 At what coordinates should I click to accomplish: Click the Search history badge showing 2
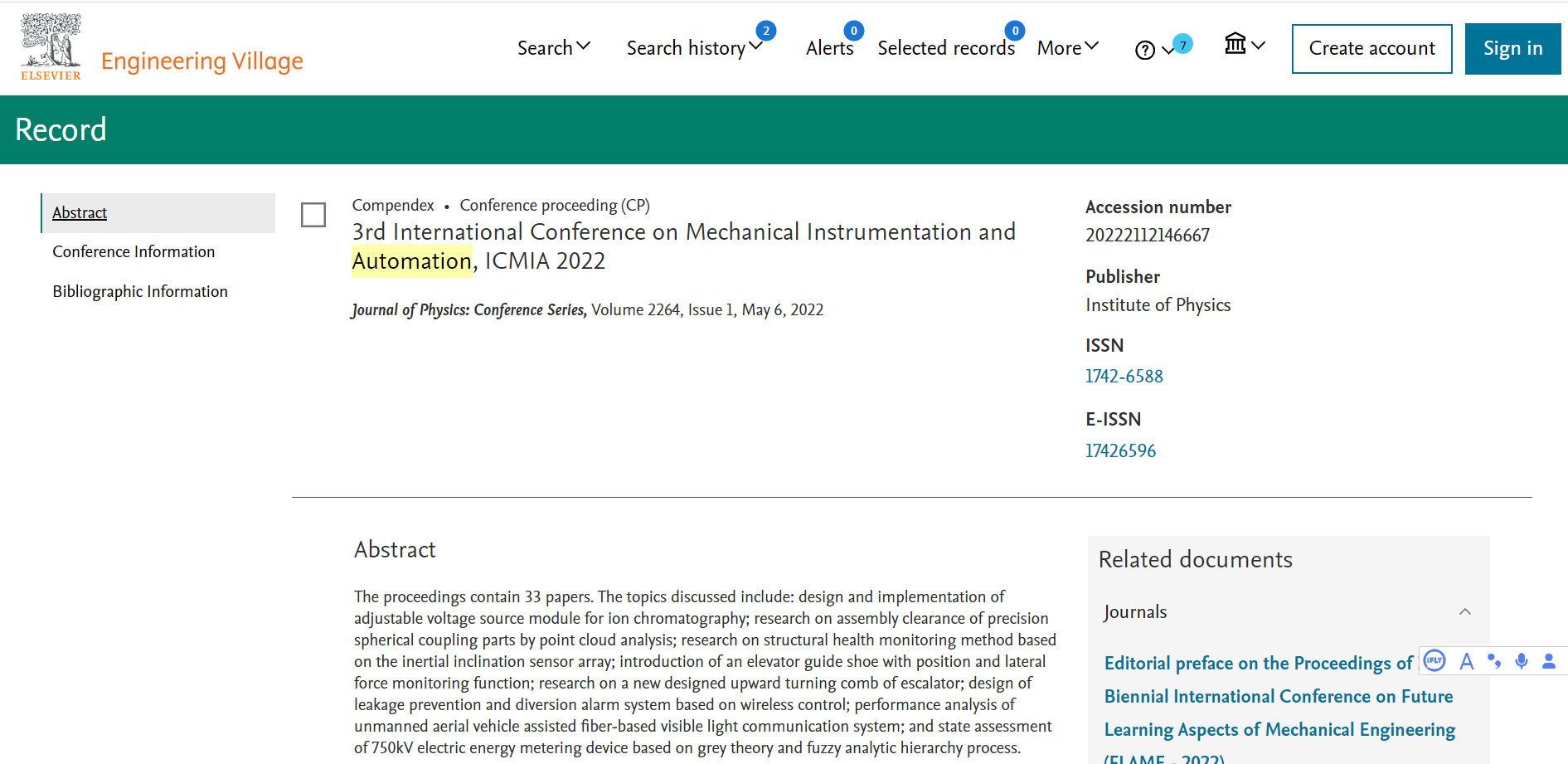pos(766,31)
